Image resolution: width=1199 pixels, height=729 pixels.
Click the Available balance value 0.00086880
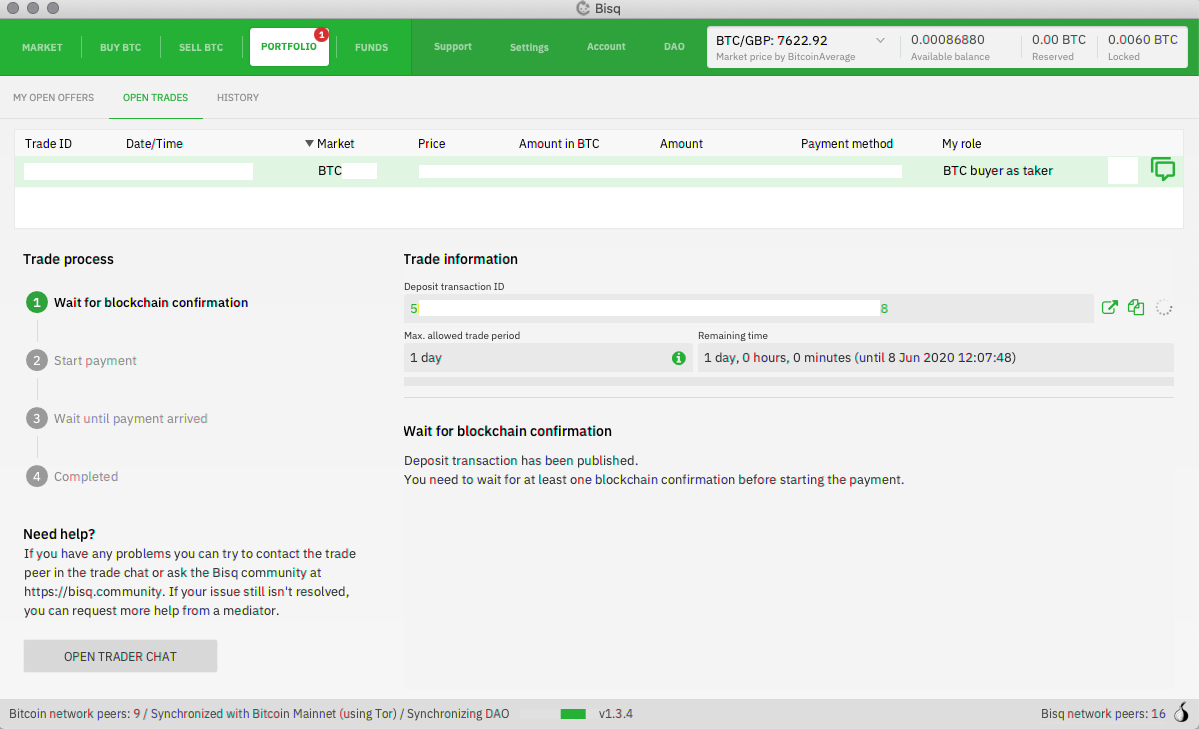click(x=947, y=40)
